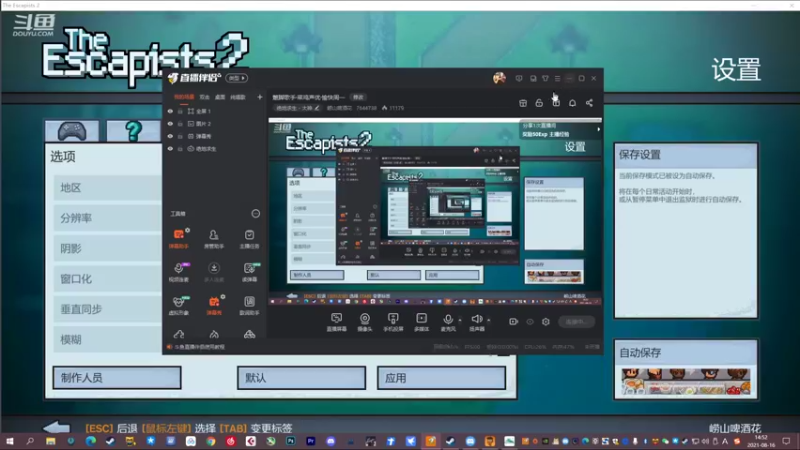Click the message icon beside the avatar

pyautogui.click(x=519, y=79)
